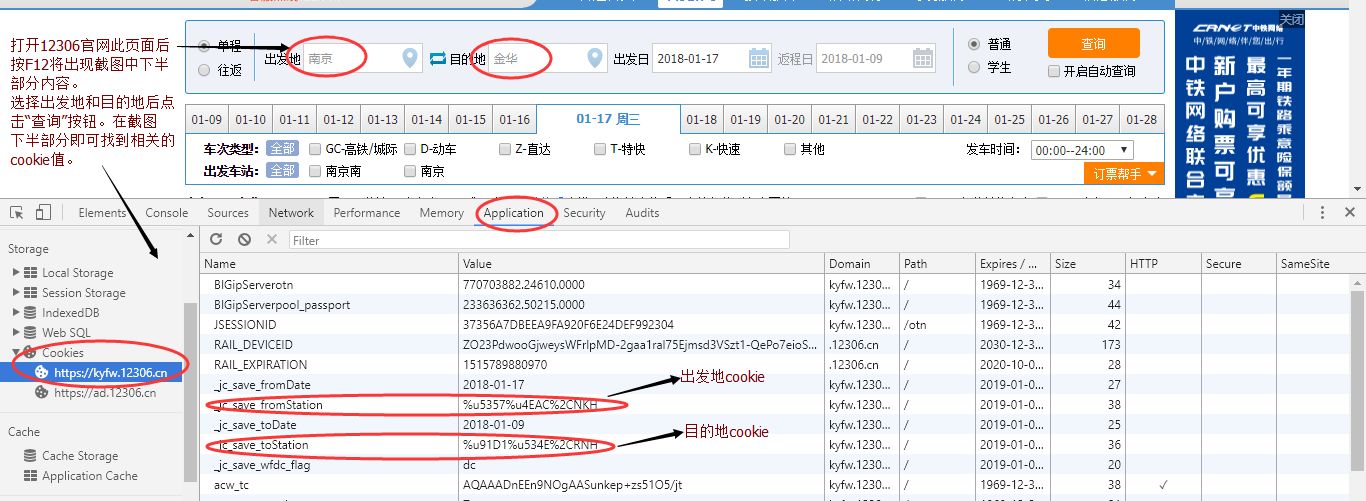Select the _jc_save_fromStation cookie row

click(775, 405)
